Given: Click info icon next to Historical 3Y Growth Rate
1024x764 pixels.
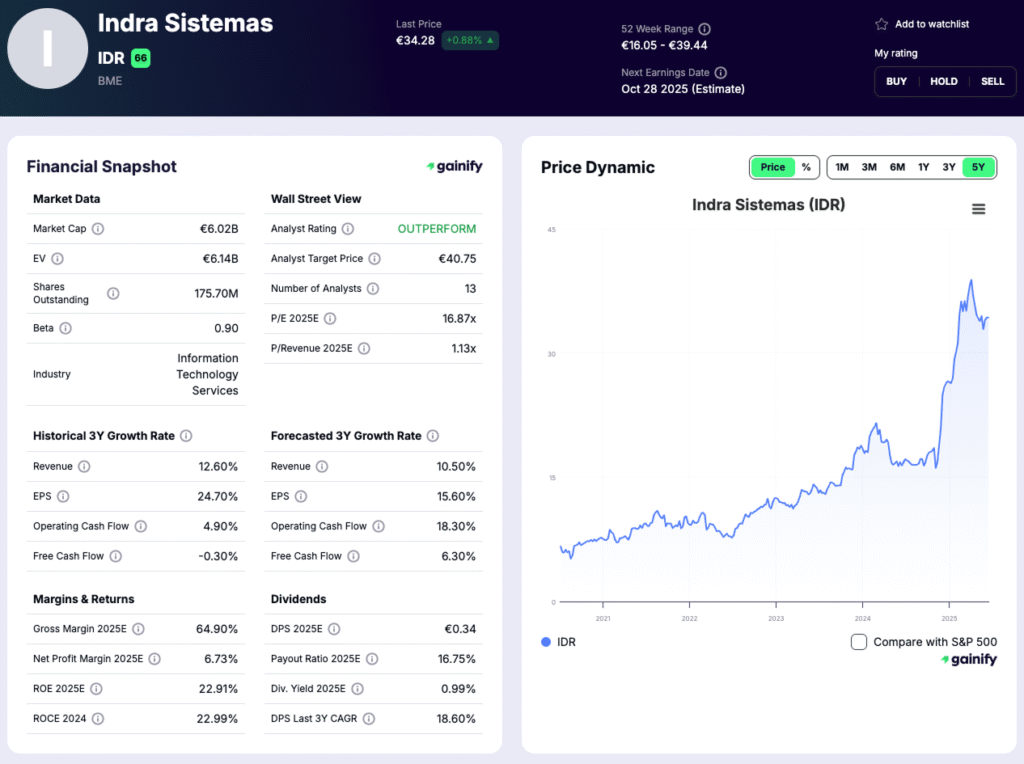Looking at the screenshot, I should click(x=186, y=436).
